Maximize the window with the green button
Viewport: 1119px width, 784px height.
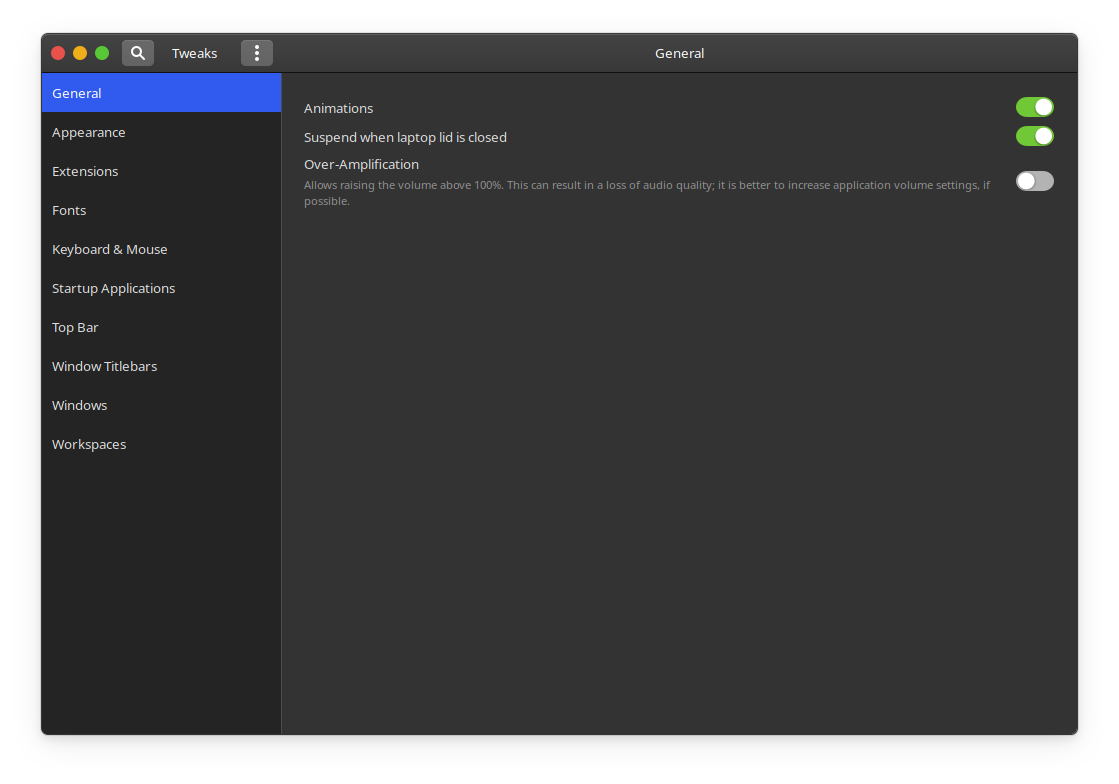coord(102,53)
